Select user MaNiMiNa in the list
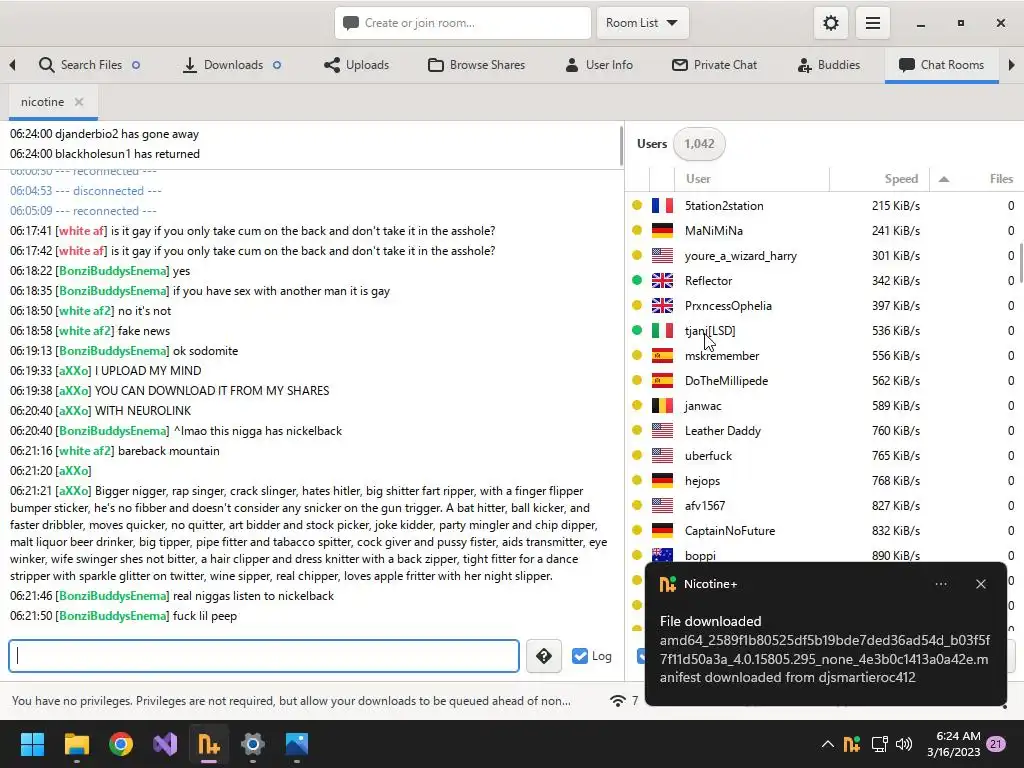The width and height of the screenshot is (1024, 768). [x=714, y=231]
